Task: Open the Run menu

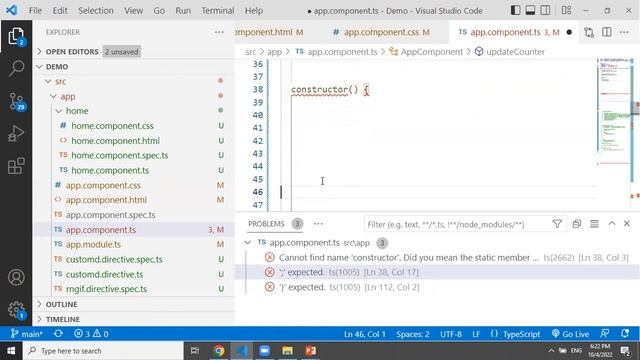Action: pos(183,11)
